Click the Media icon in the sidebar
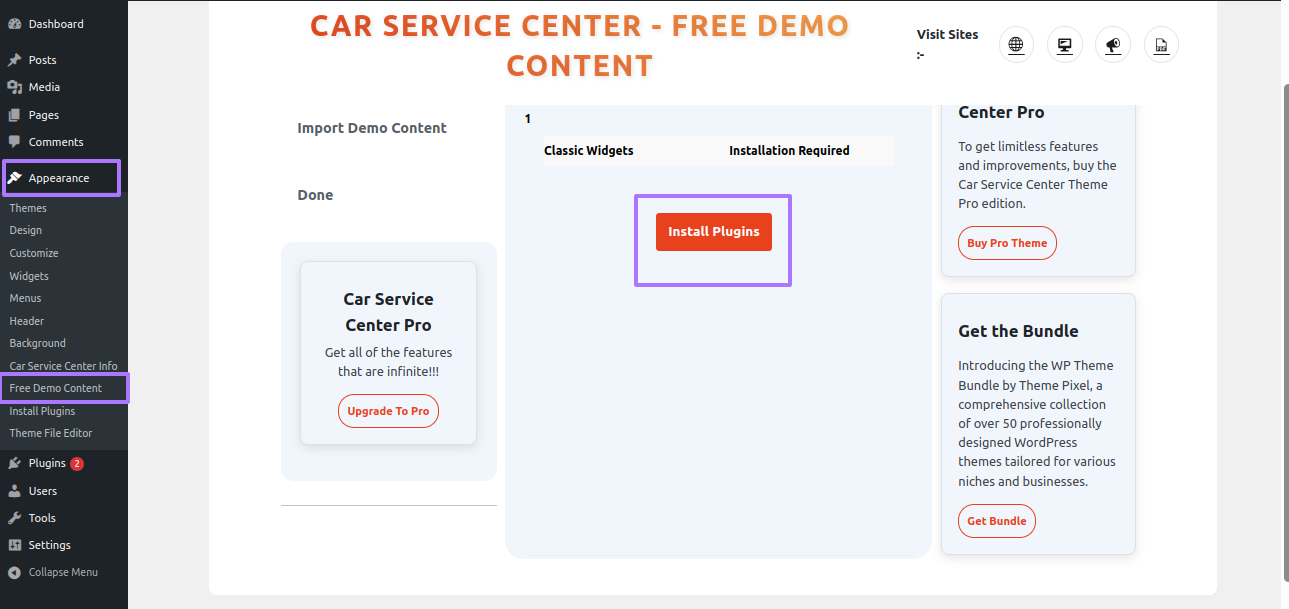This screenshot has width=1289, height=609. click(15, 87)
